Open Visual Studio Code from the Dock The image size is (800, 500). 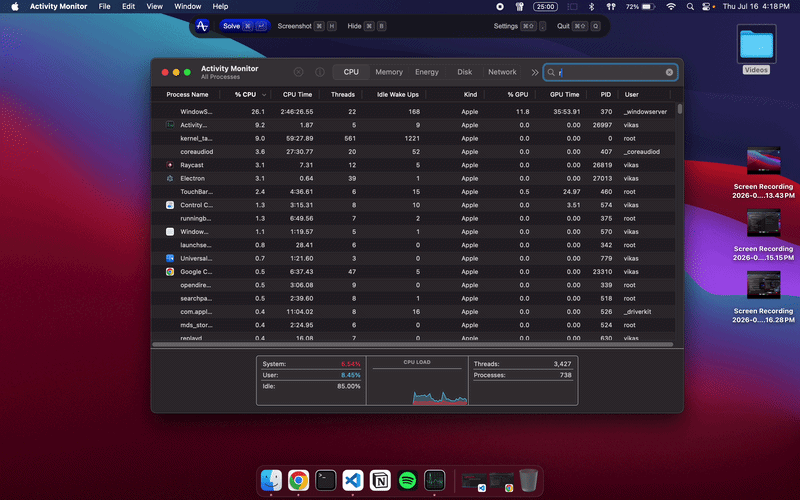[353, 480]
